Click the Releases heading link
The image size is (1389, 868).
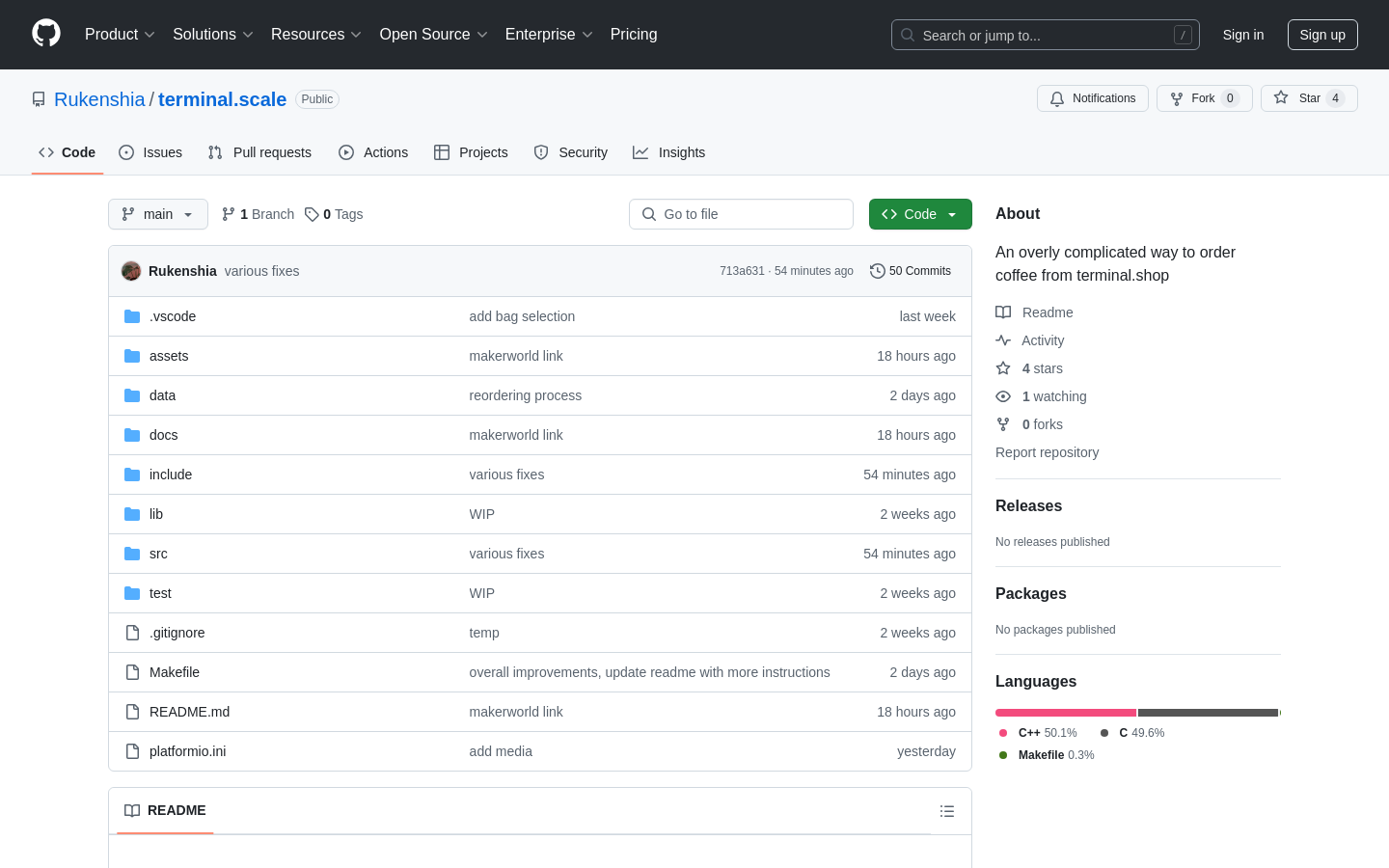pyautogui.click(x=1028, y=505)
